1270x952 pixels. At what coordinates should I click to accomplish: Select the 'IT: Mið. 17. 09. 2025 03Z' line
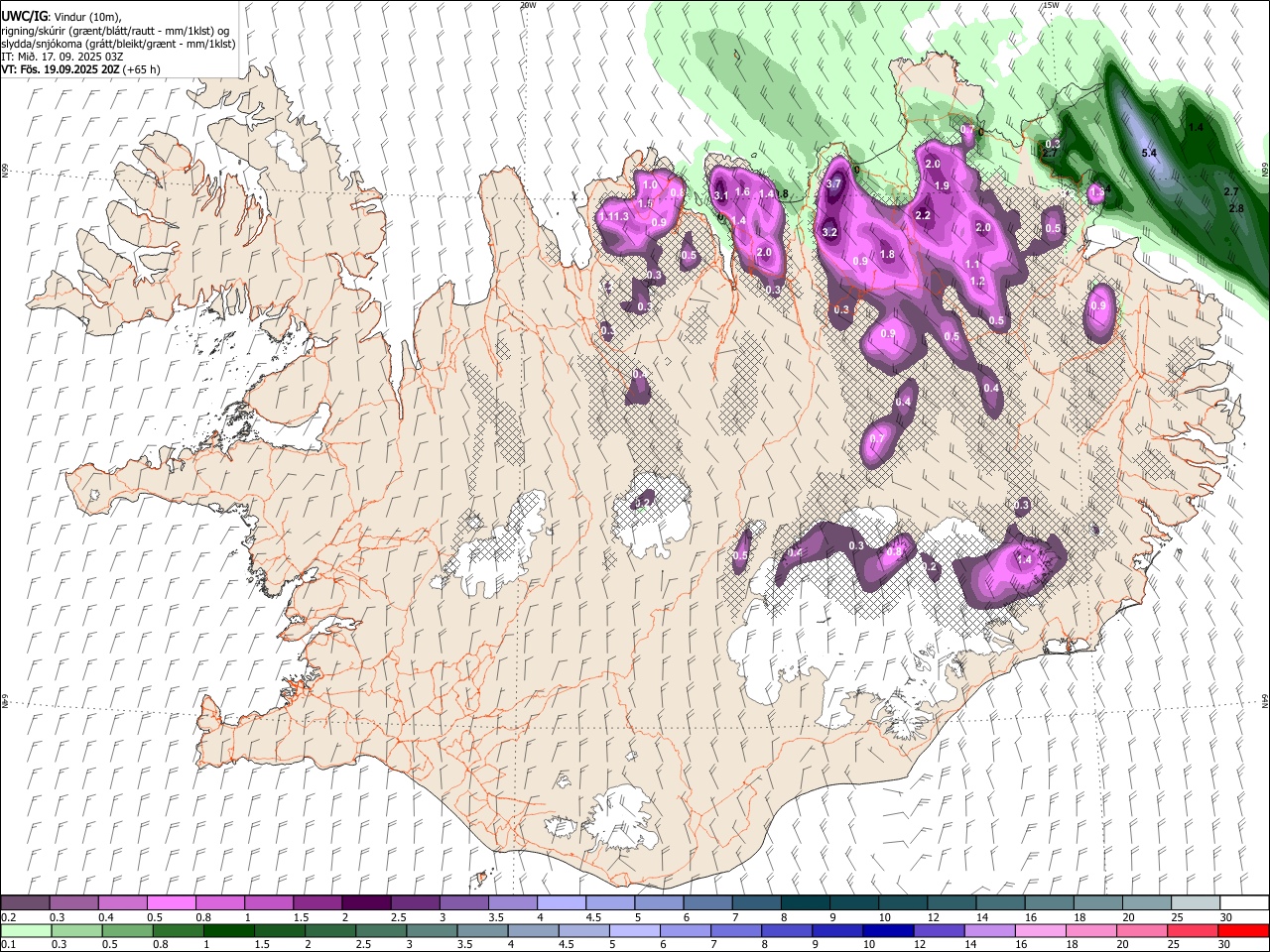pyautogui.click(x=63, y=57)
